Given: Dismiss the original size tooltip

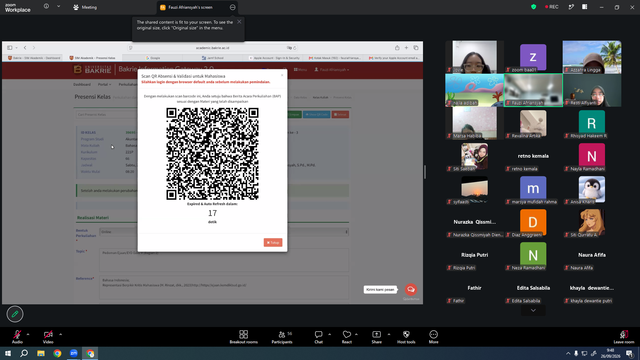Looking at the screenshot, I should tap(239, 22).
